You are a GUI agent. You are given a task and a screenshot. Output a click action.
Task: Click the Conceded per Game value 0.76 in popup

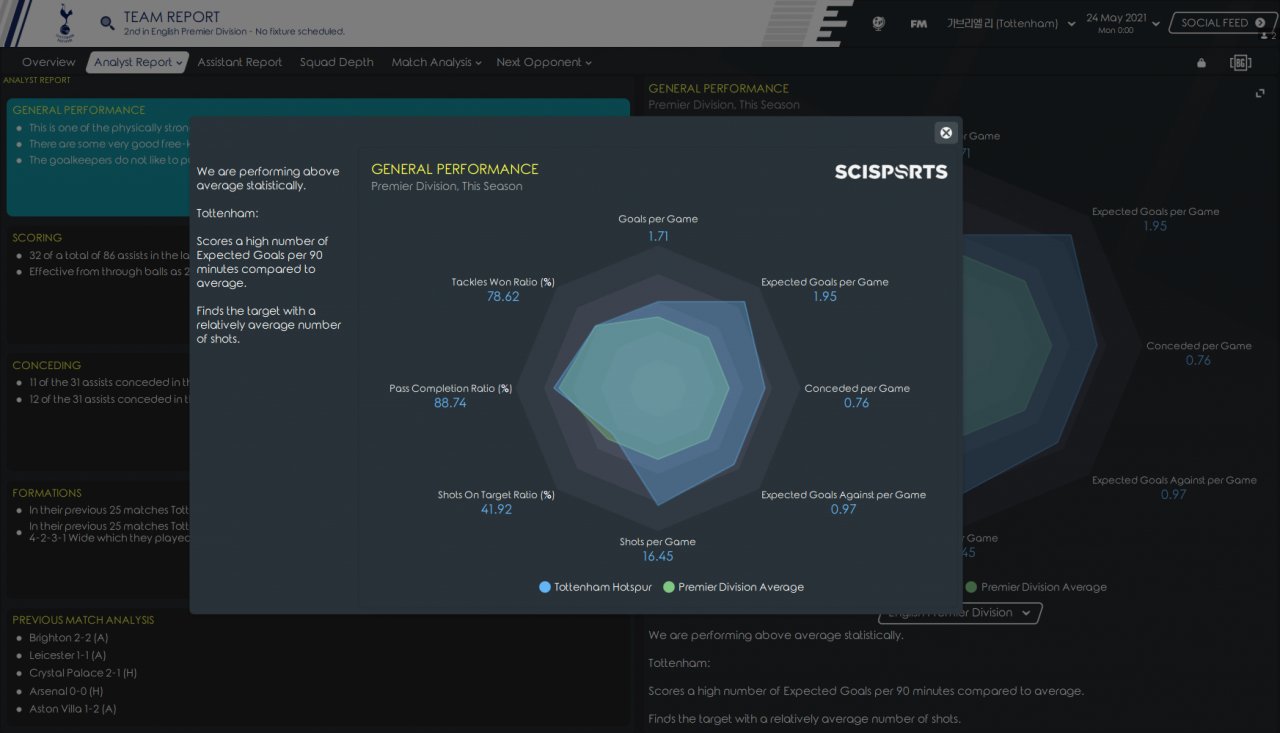tap(857, 403)
